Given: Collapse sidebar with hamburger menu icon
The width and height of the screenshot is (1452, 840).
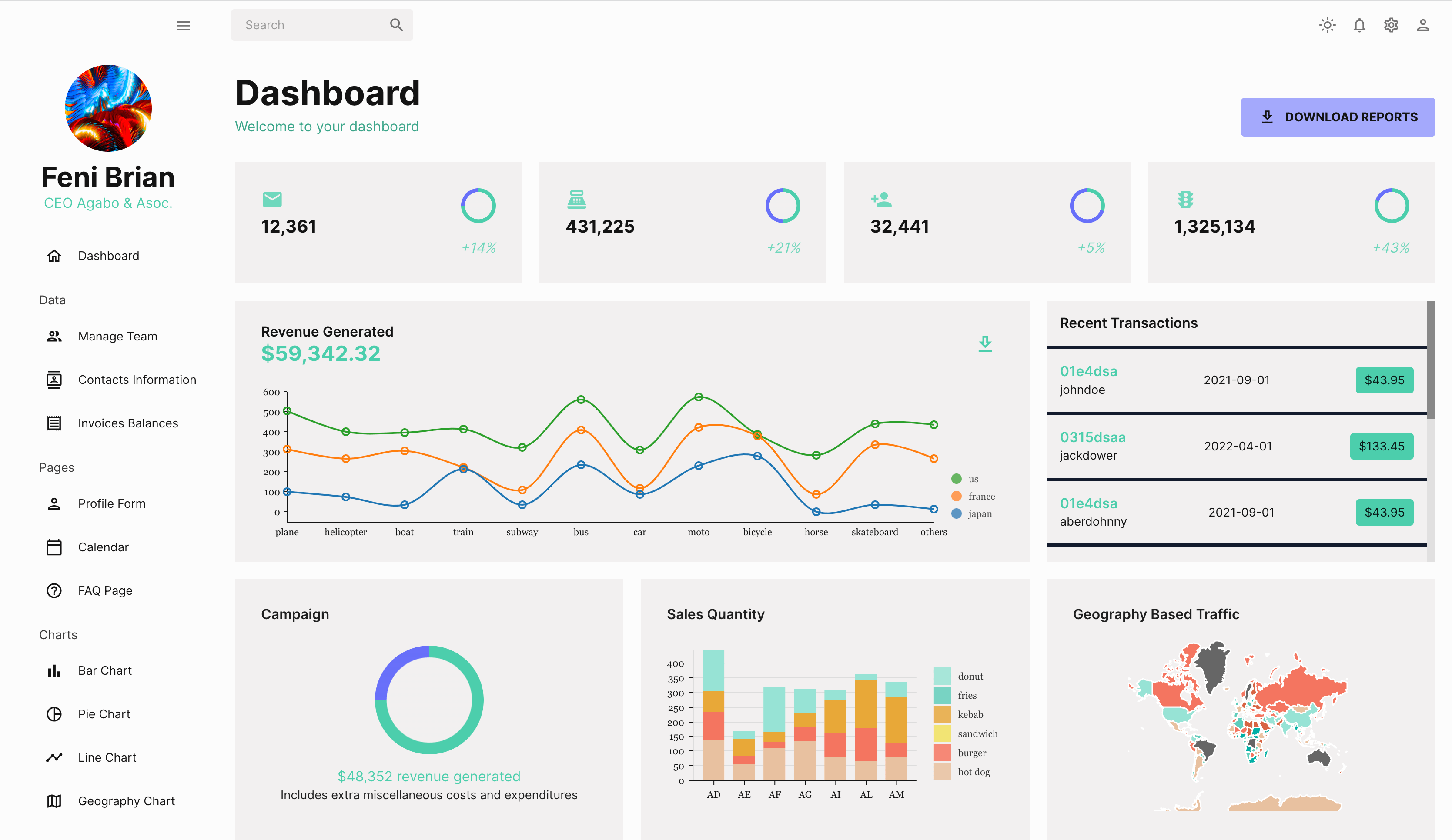Looking at the screenshot, I should 183,25.
